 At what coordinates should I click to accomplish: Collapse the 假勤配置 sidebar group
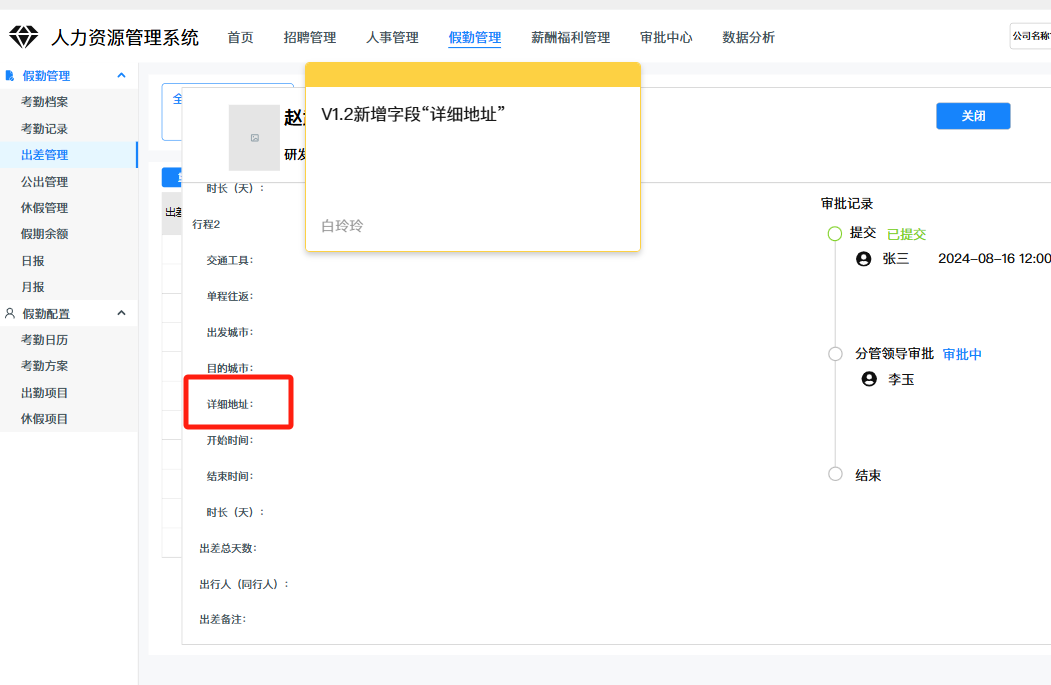coord(121,313)
